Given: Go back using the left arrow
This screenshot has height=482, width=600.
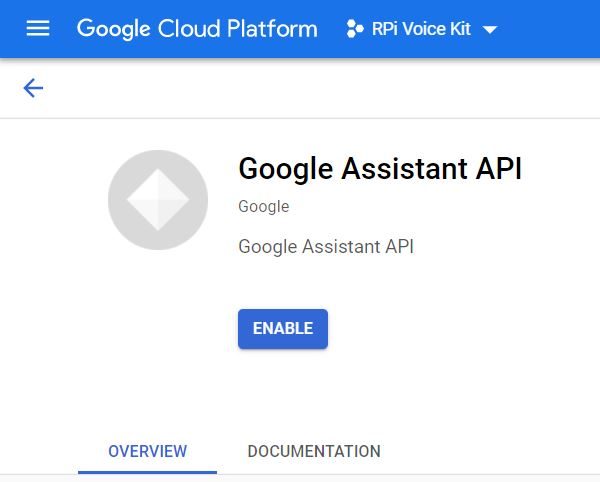Looking at the screenshot, I should 33,88.
